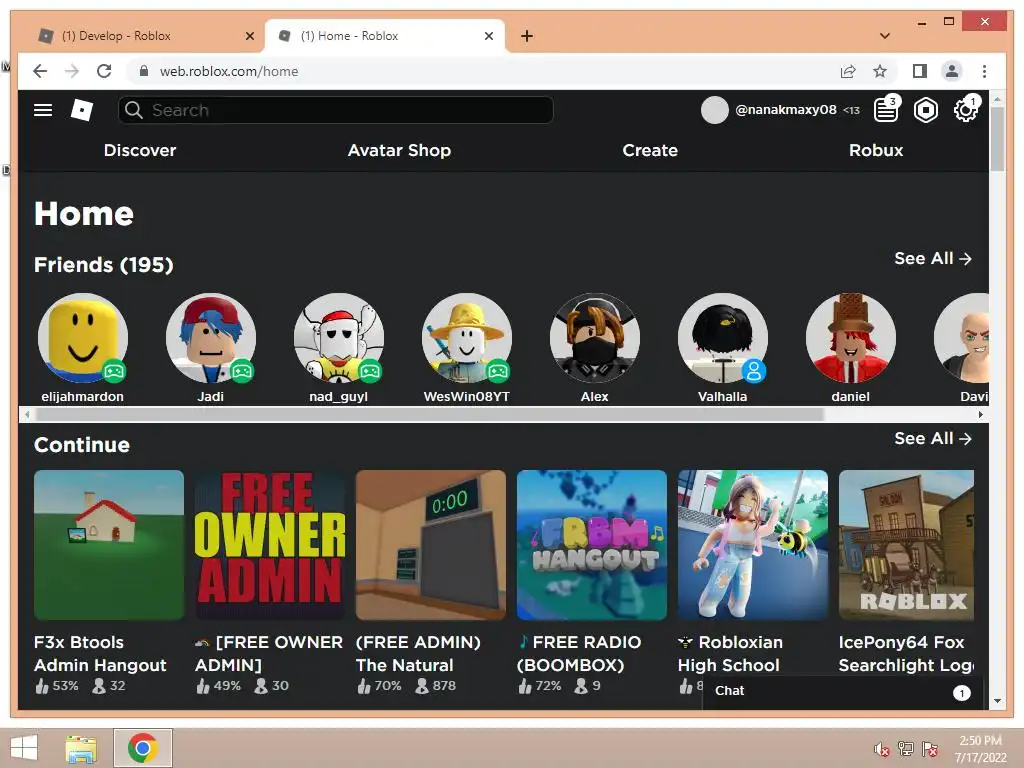
Task: Click the page vertical scrollbar thumb
Action: (x=997, y=138)
